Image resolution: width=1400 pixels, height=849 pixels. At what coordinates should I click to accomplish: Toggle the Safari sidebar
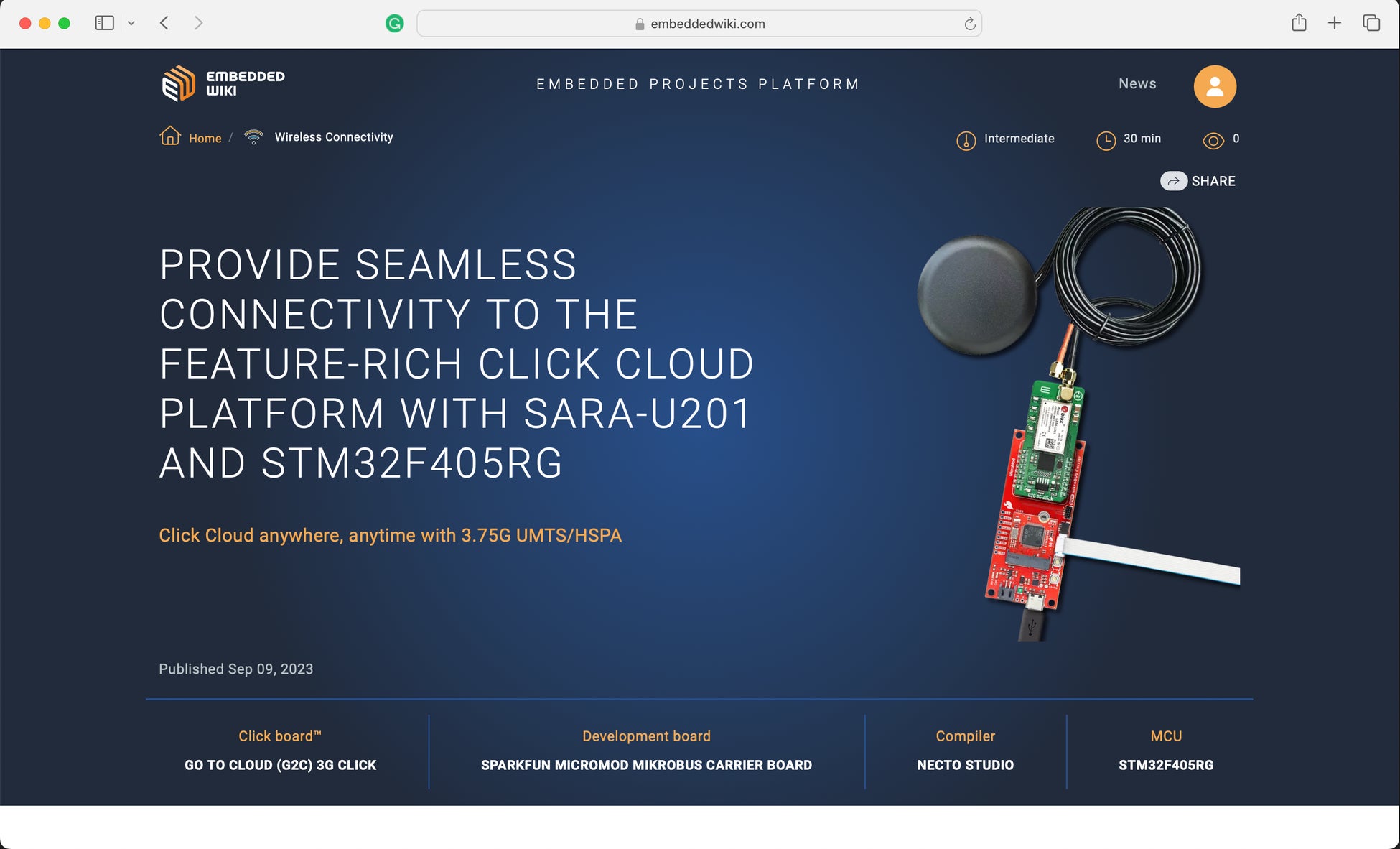105,23
